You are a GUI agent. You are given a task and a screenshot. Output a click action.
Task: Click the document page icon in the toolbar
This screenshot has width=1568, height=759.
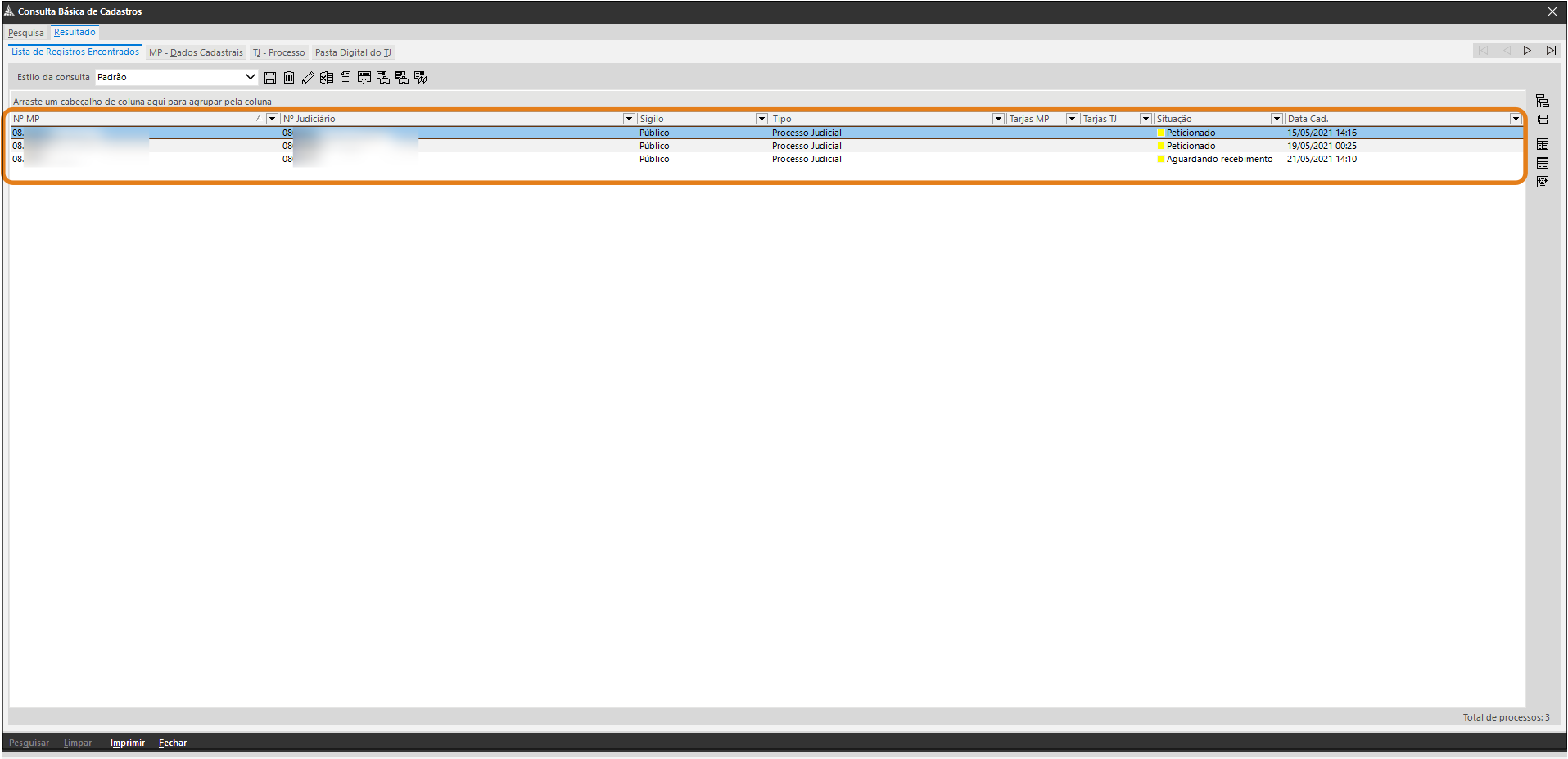pyautogui.click(x=346, y=78)
